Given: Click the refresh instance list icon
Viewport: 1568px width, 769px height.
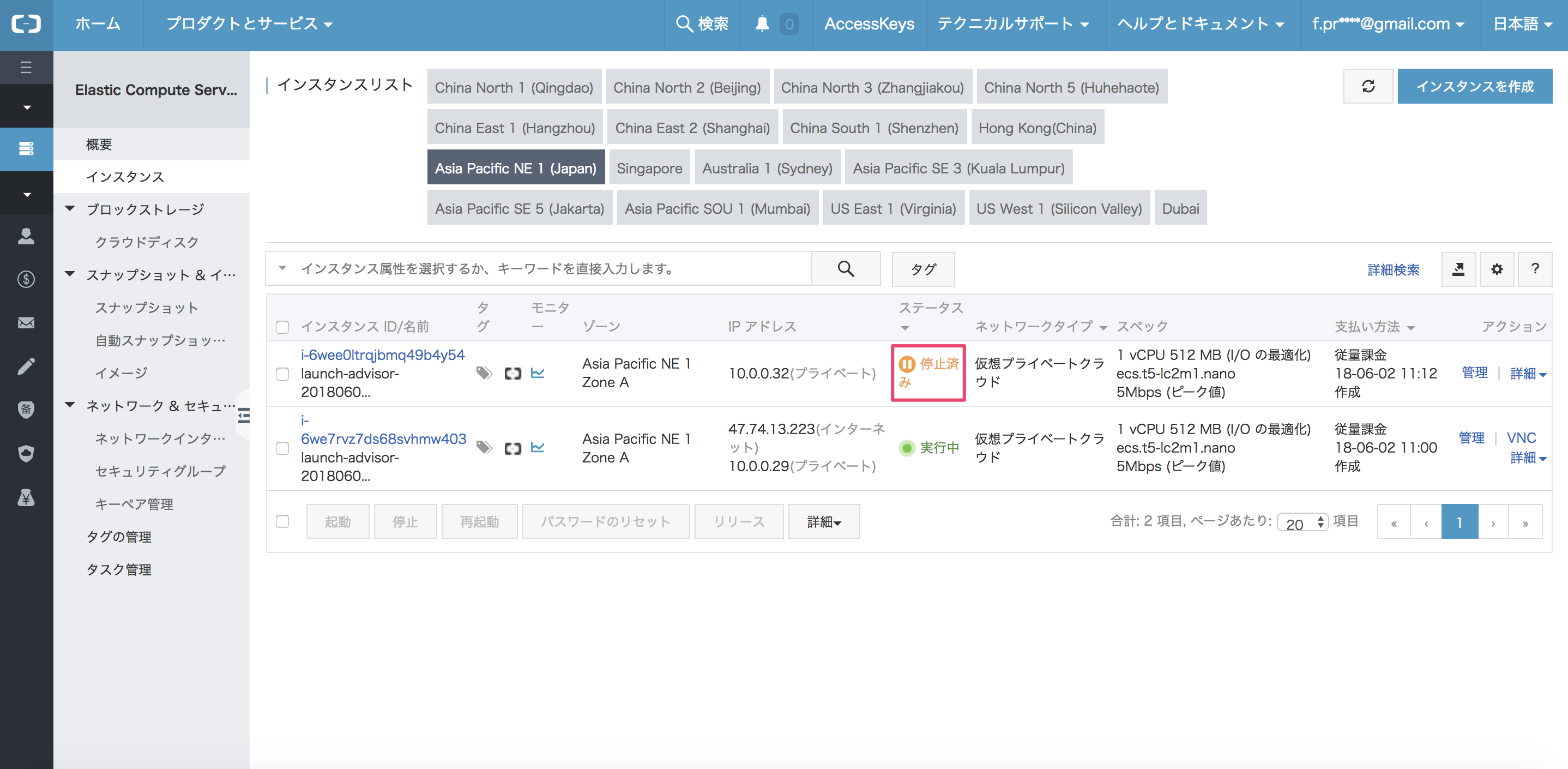Looking at the screenshot, I should (x=1367, y=87).
